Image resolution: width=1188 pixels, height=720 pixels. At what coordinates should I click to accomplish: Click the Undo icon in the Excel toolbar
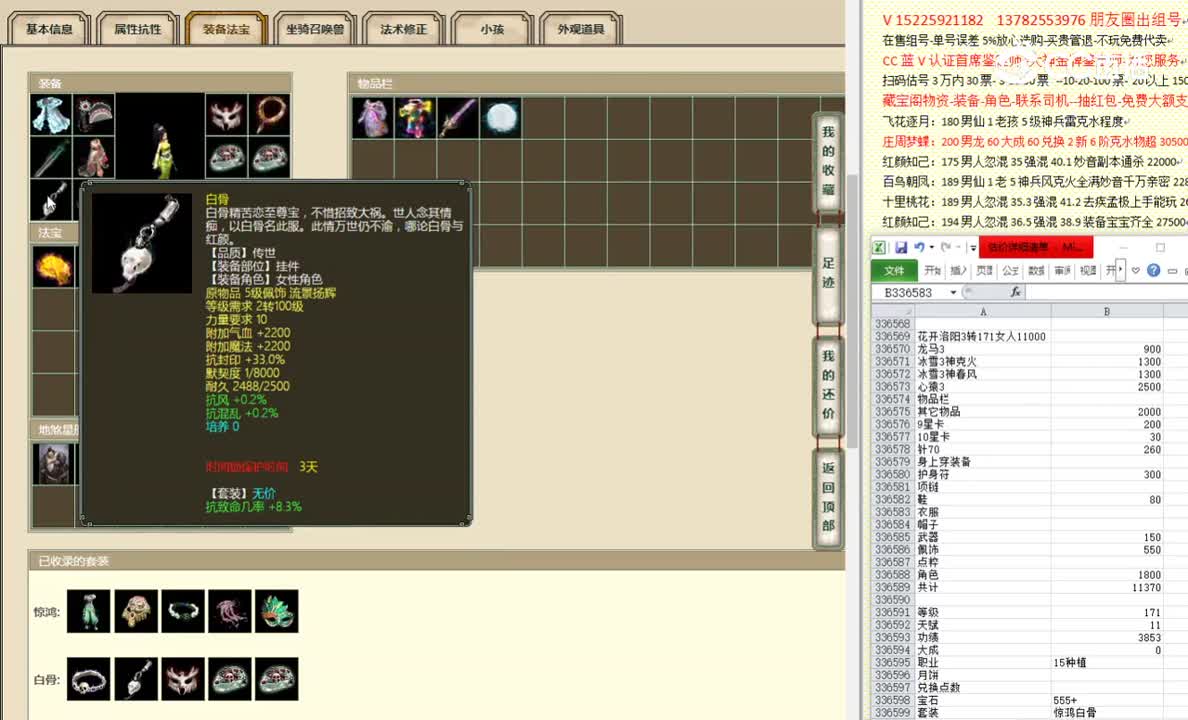click(x=921, y=247)
